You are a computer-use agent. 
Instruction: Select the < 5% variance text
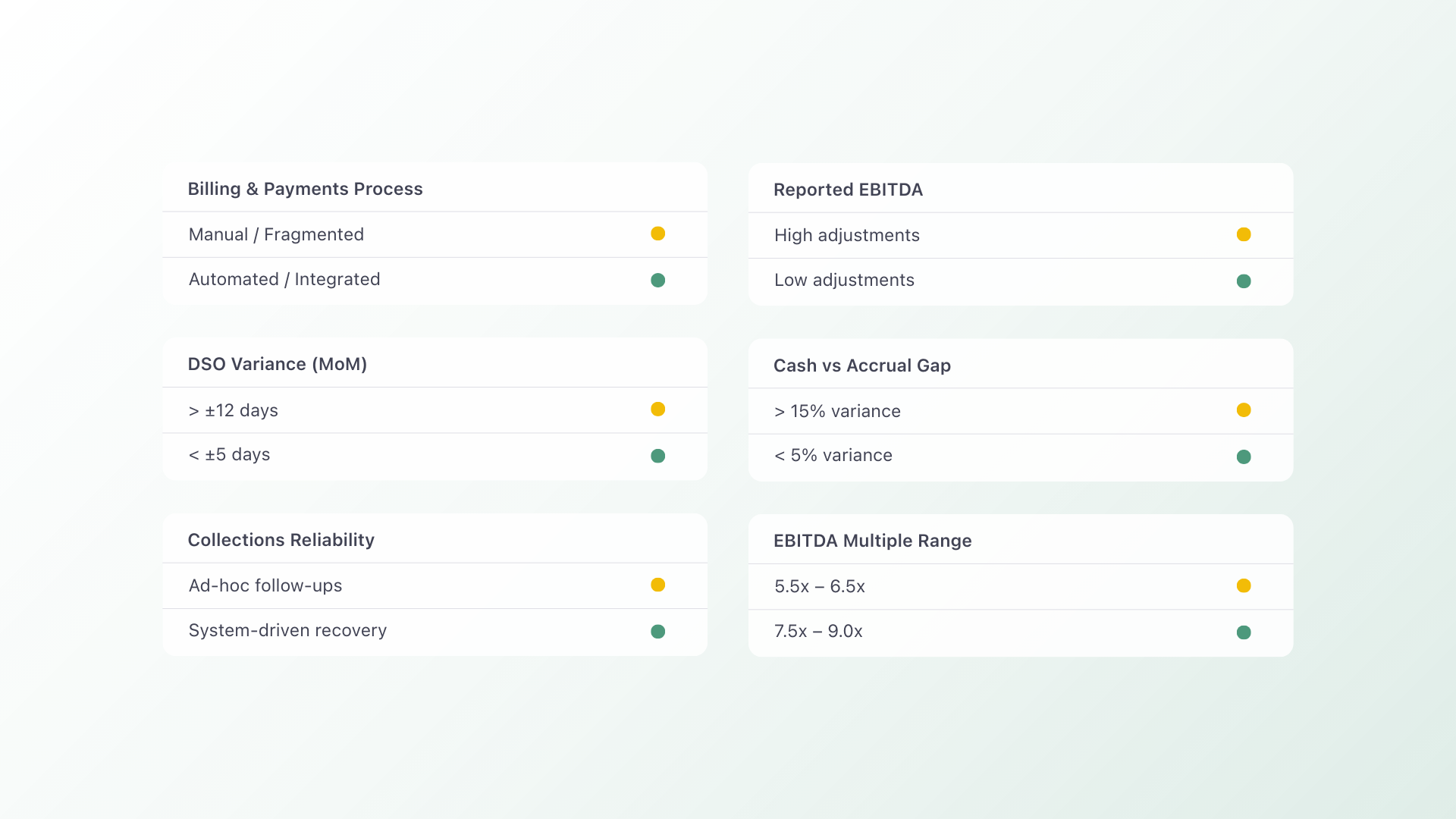(x=833, y=455)
